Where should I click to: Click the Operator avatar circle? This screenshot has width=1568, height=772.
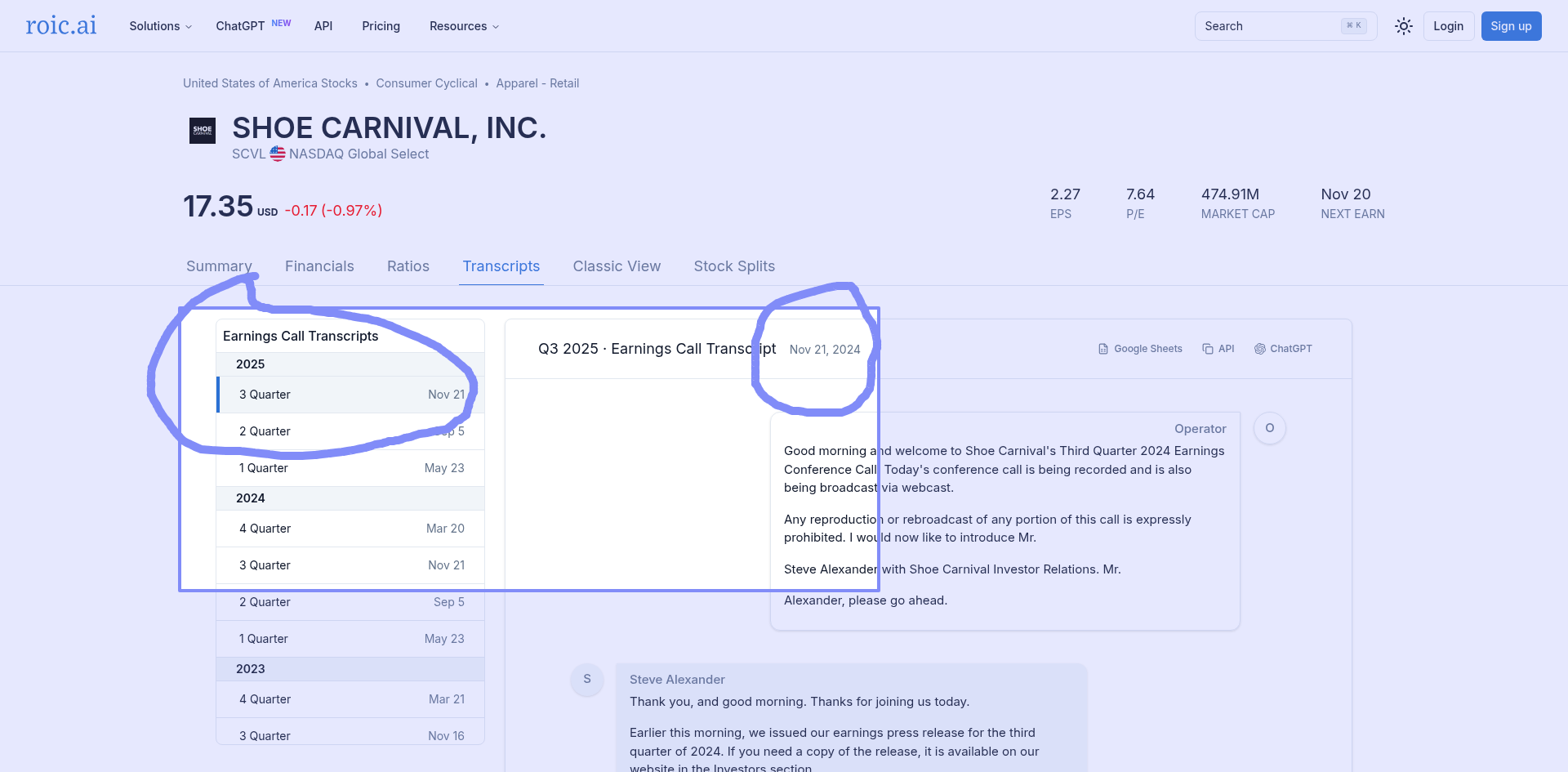(x=1269, y=428)
